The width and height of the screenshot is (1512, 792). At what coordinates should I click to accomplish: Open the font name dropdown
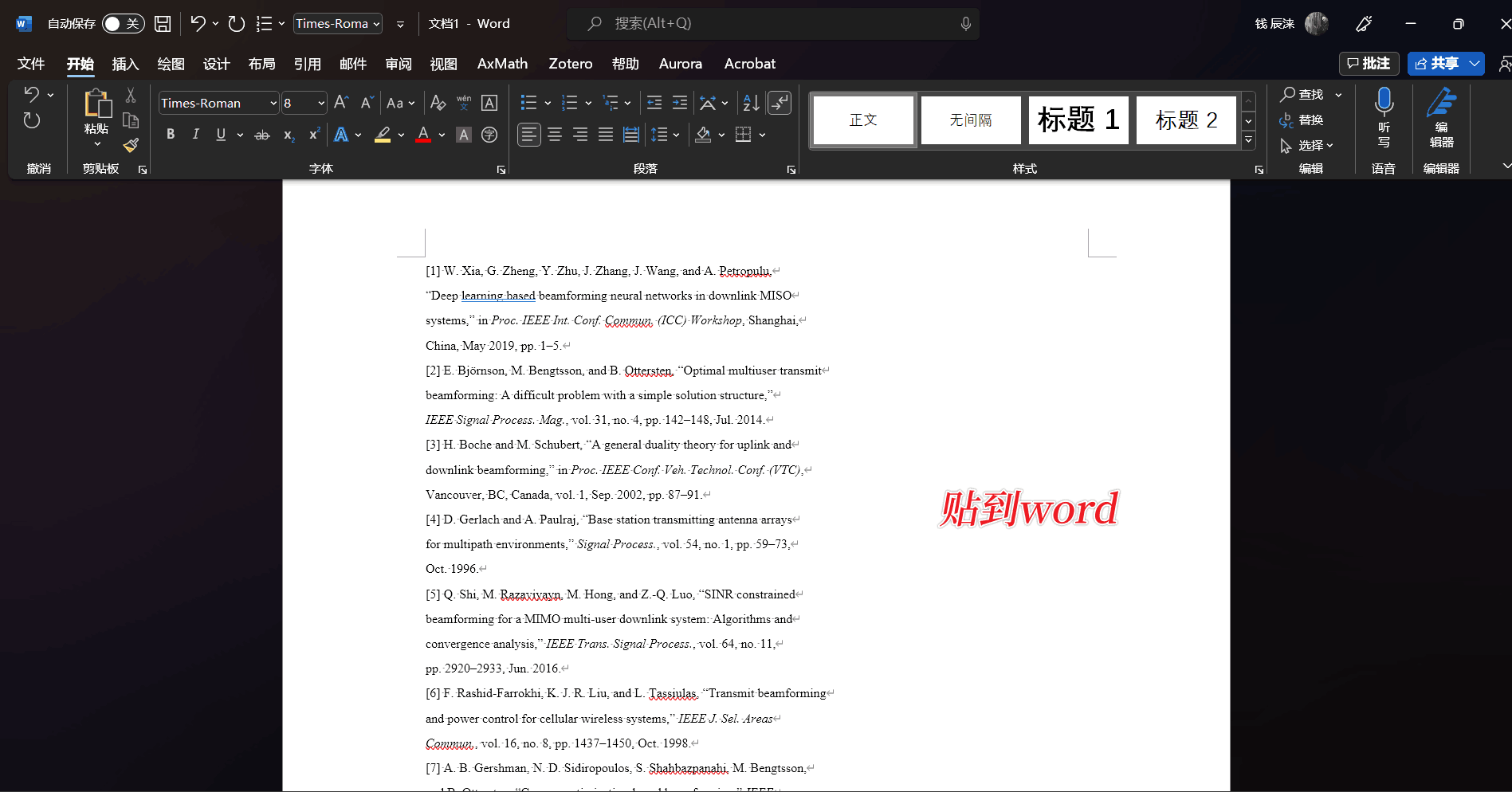click(273, 104)
